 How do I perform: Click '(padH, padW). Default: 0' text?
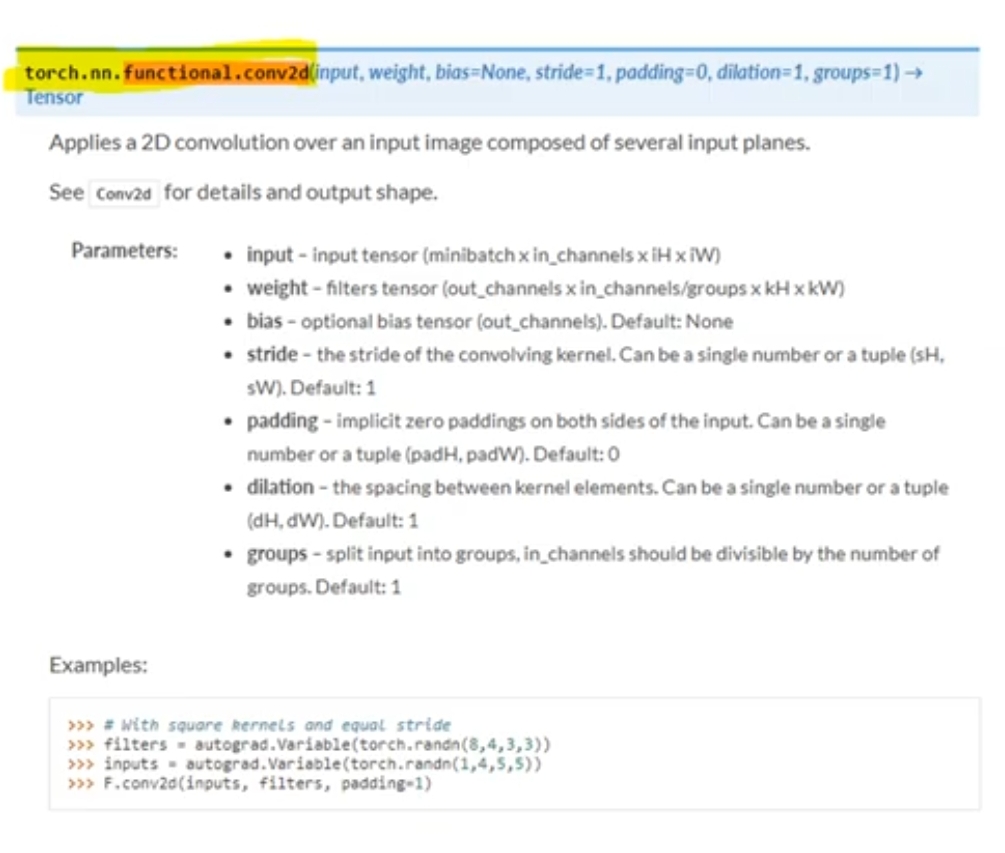point(513,454)
